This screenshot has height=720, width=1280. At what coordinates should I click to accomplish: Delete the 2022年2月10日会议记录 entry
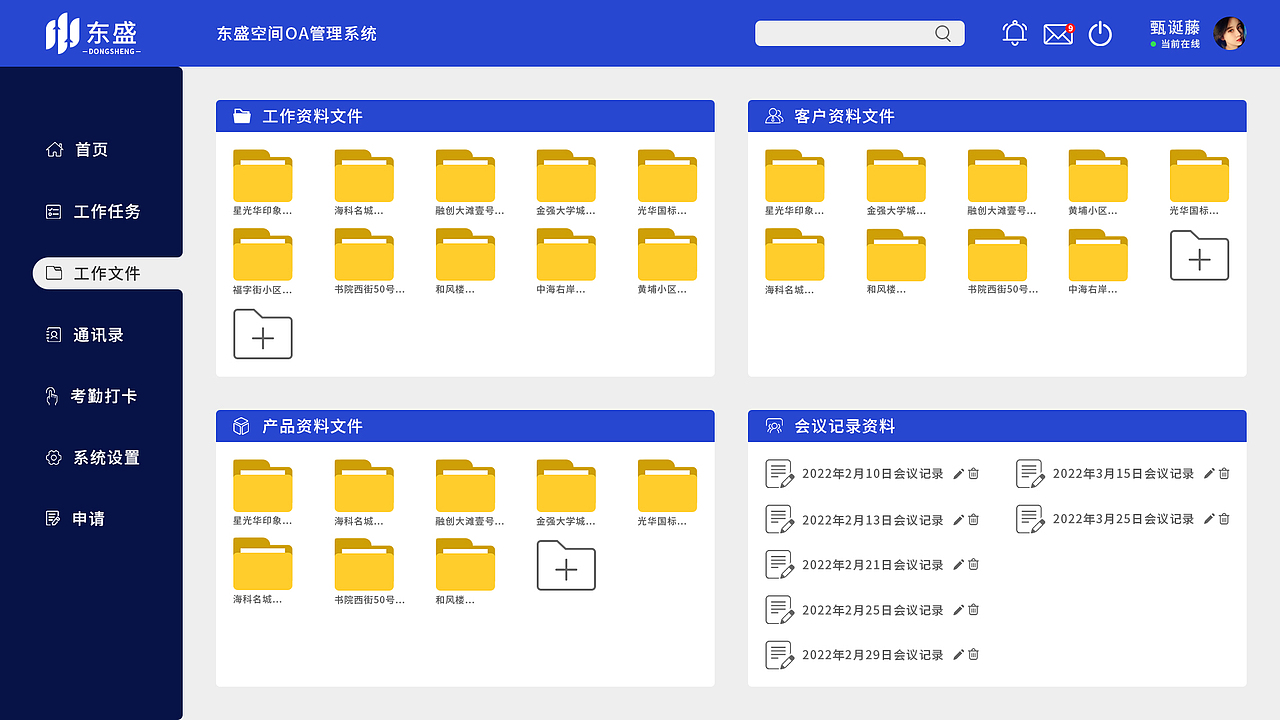[x=973, y=474]
